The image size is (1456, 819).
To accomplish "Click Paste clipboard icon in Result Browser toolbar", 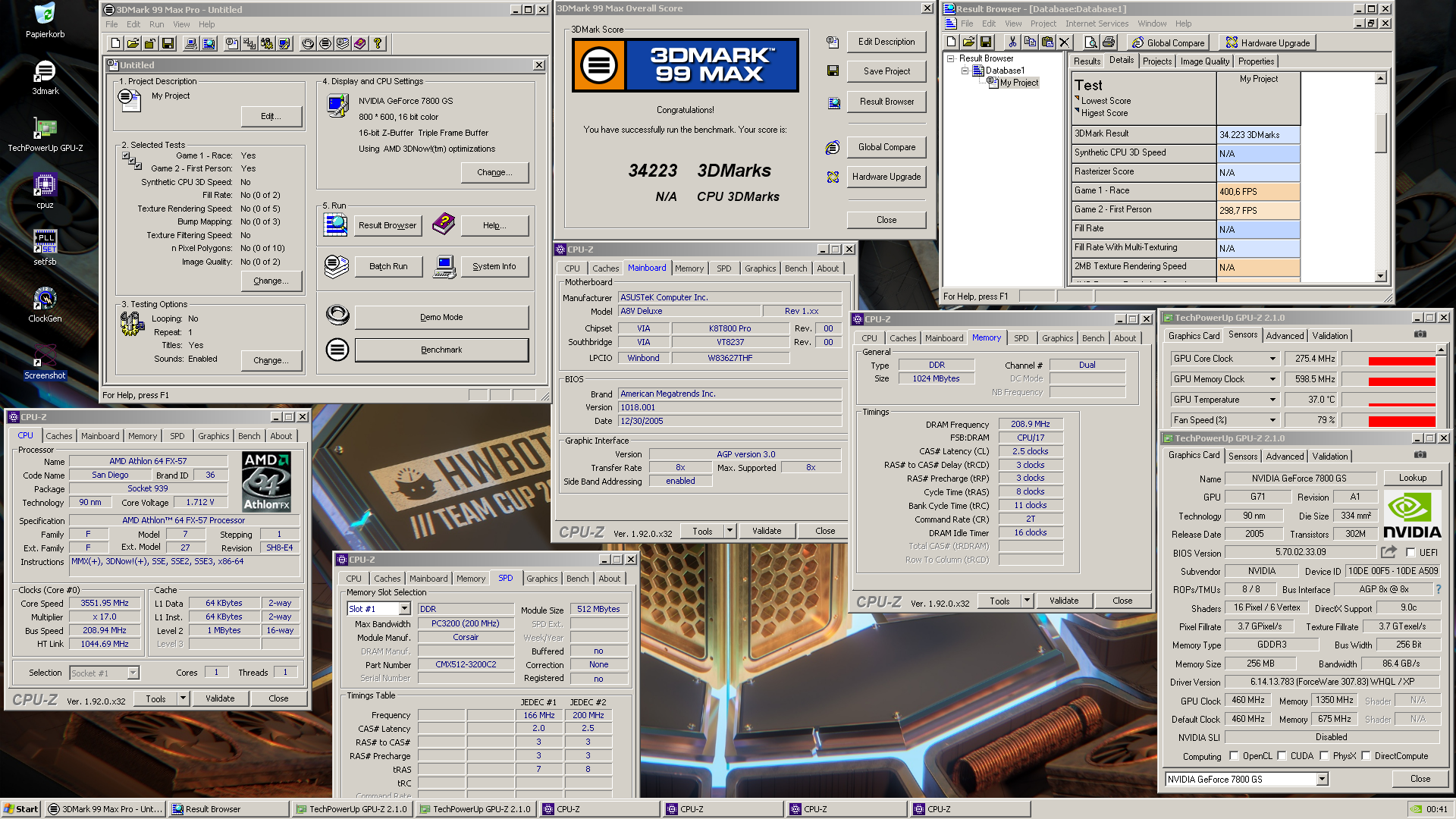I will (1047, 42).
